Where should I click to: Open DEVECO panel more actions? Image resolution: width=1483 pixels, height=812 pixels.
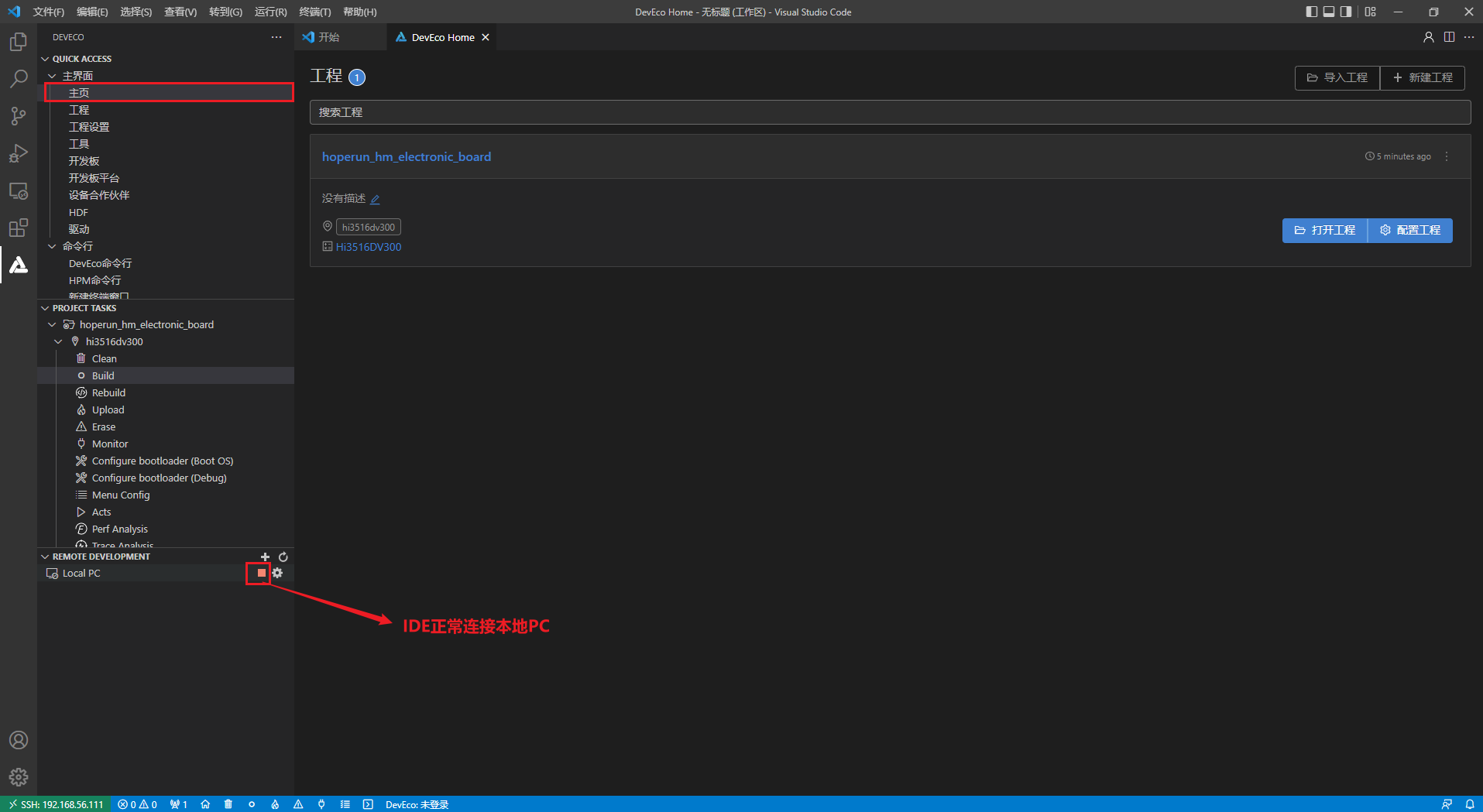276,37
